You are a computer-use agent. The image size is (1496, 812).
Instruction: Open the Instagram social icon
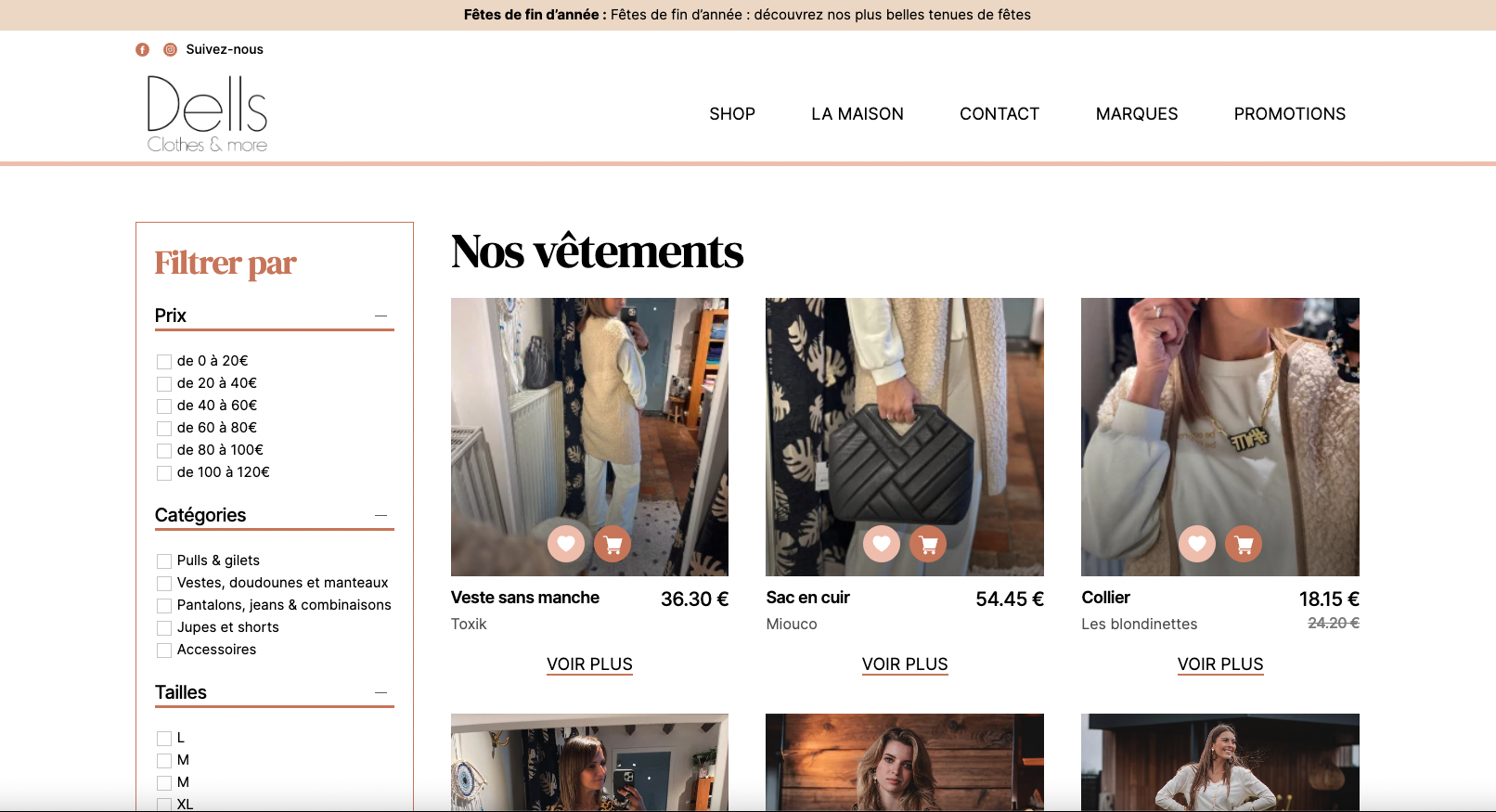click(x=170, y=50)
